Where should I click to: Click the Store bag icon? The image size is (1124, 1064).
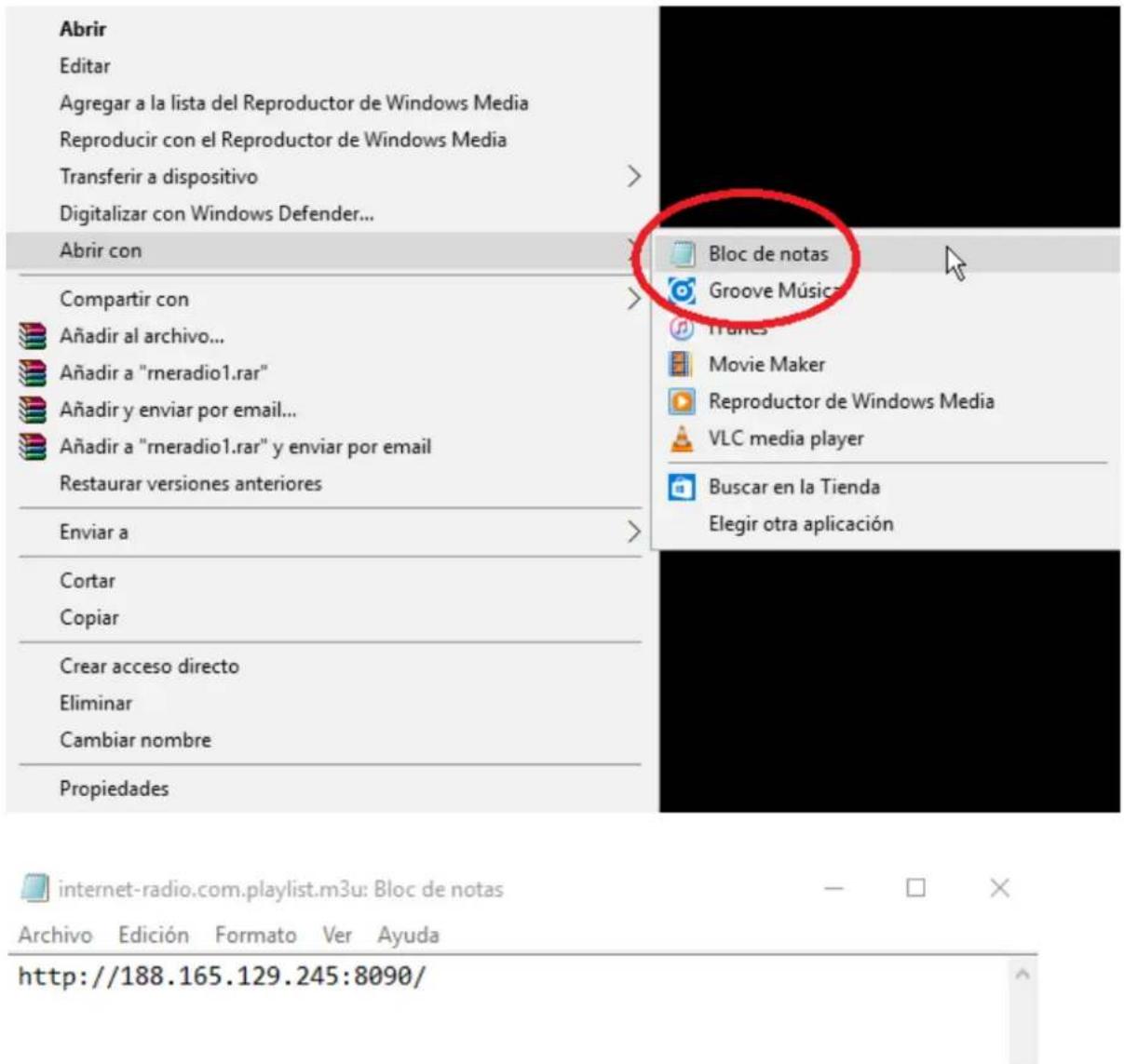point(682,487)
